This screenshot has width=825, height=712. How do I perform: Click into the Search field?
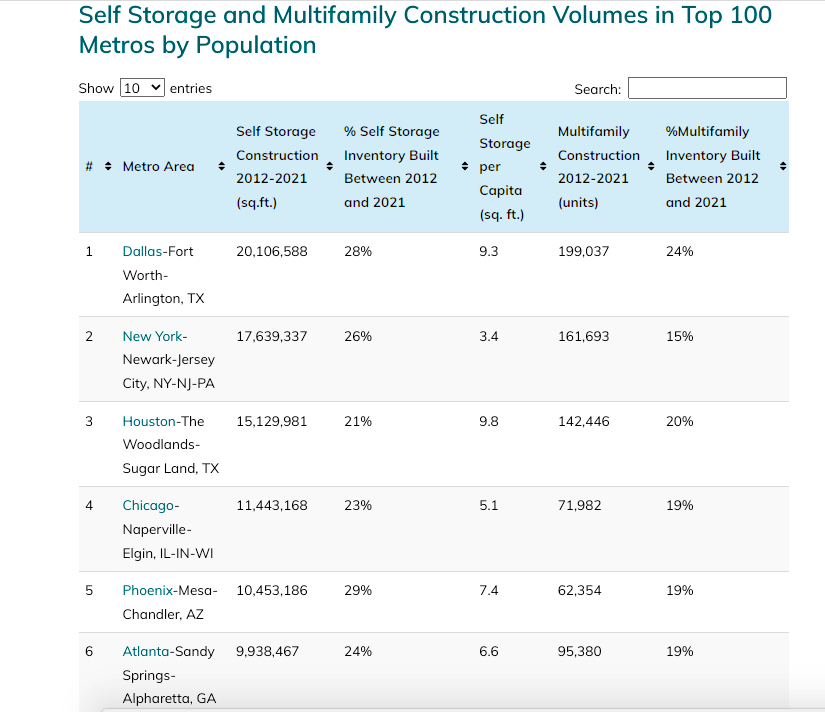tap(706, 88)
